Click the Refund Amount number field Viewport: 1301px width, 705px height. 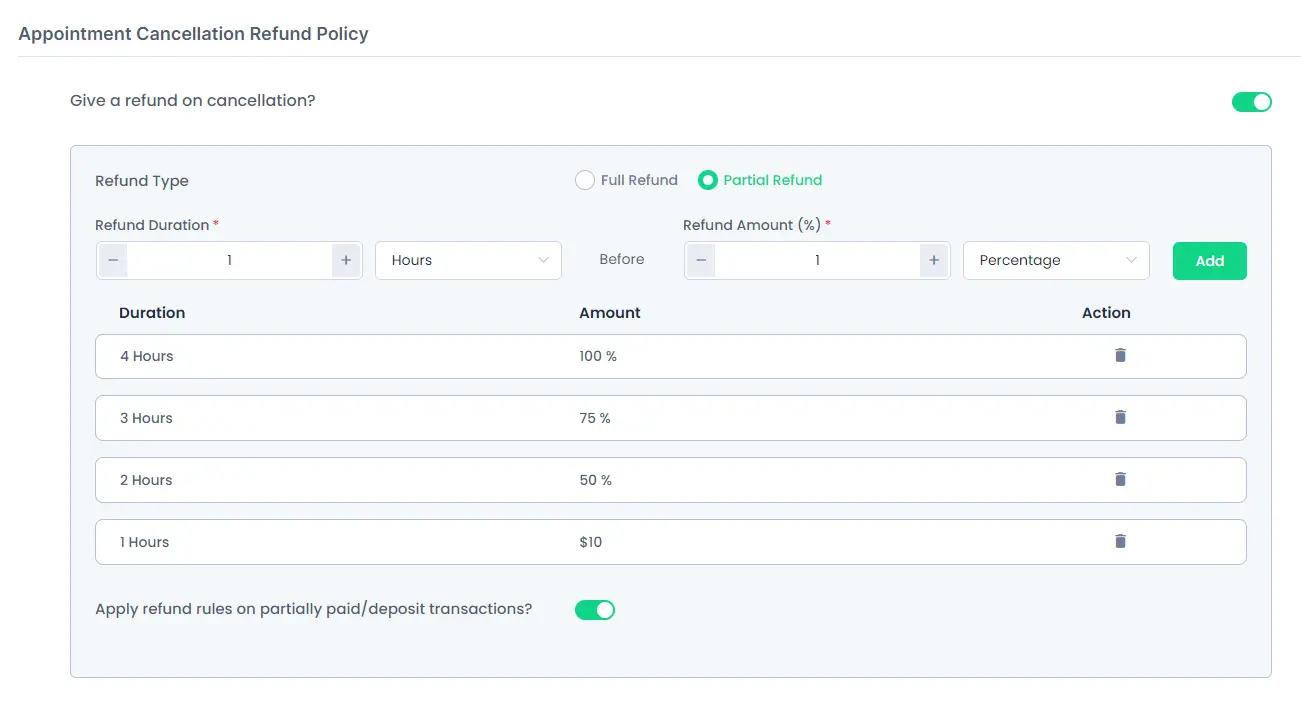pos(817,260)
